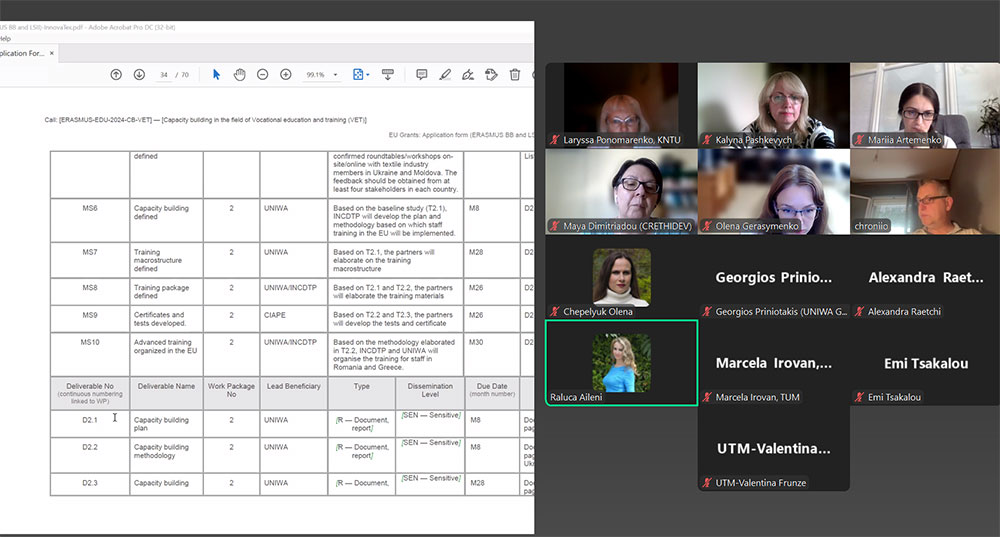1000x537 pixels.
Task: Open the Help menu
Action: [x=6, y=38]
